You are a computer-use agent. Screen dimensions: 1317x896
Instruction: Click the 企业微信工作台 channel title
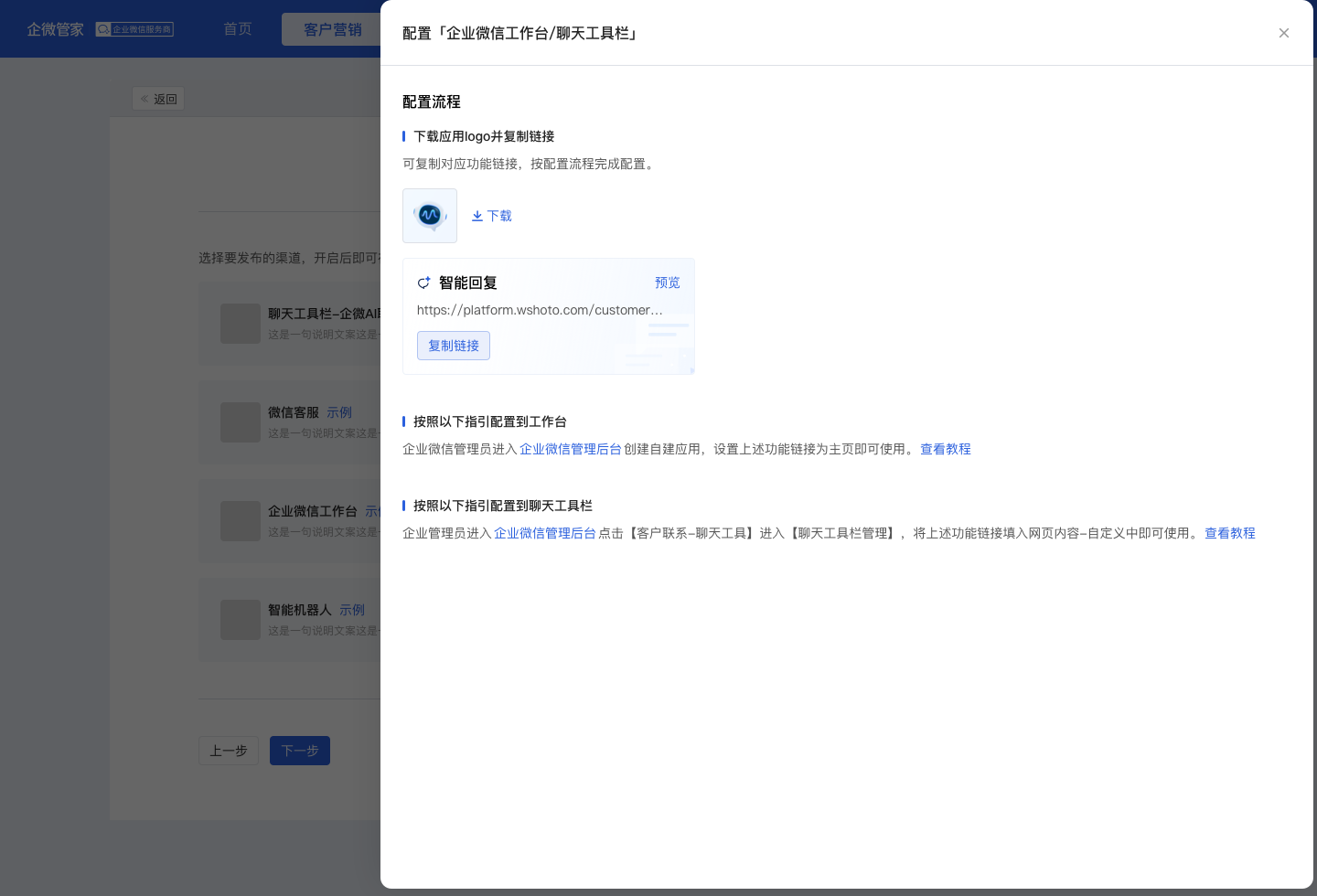click(313, 511)
